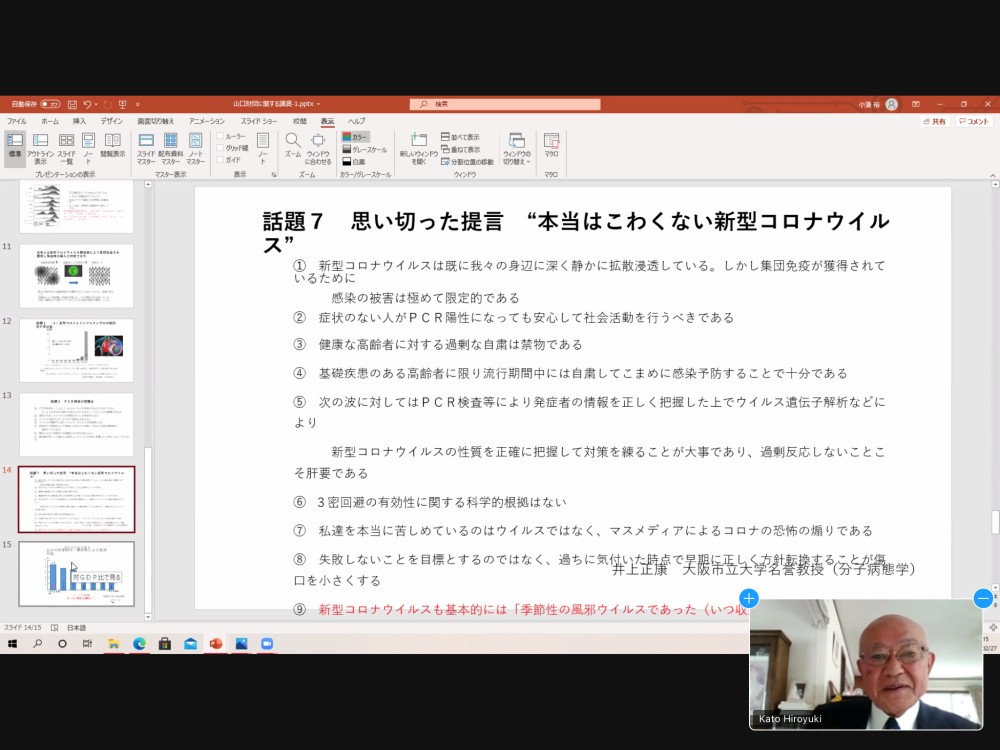Screen dimensions: 1000x750
Task: Open a New Window (新しいウィンドウを開く)
Action: [x=418, y=148]
